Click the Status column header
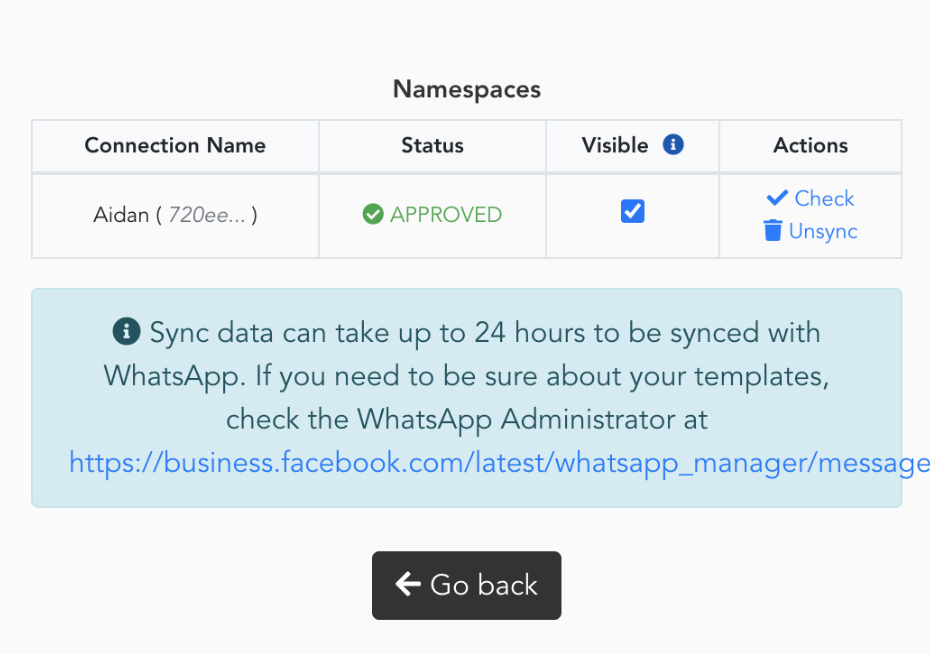930x654 pixels. click(432, 145)
